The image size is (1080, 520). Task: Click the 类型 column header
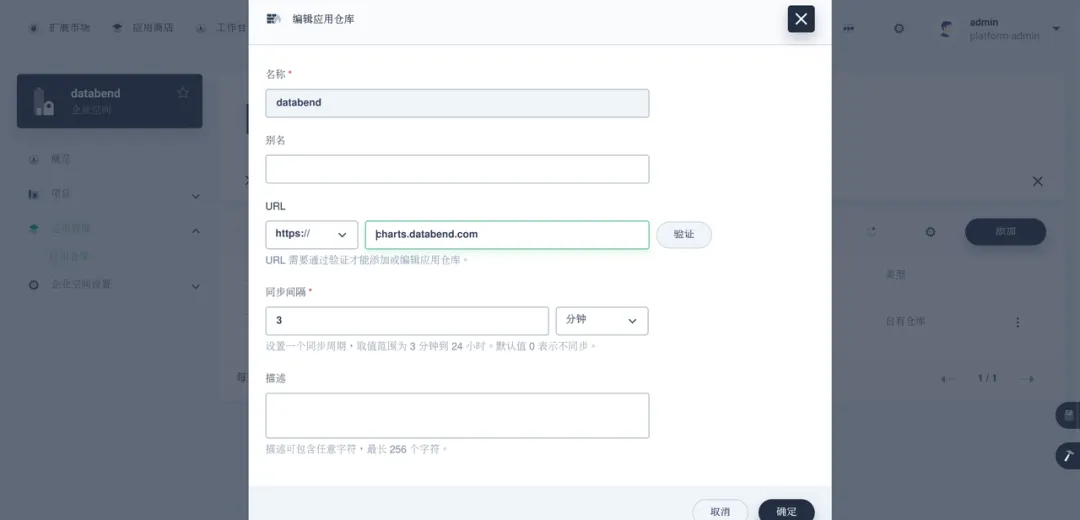[895, 275]
